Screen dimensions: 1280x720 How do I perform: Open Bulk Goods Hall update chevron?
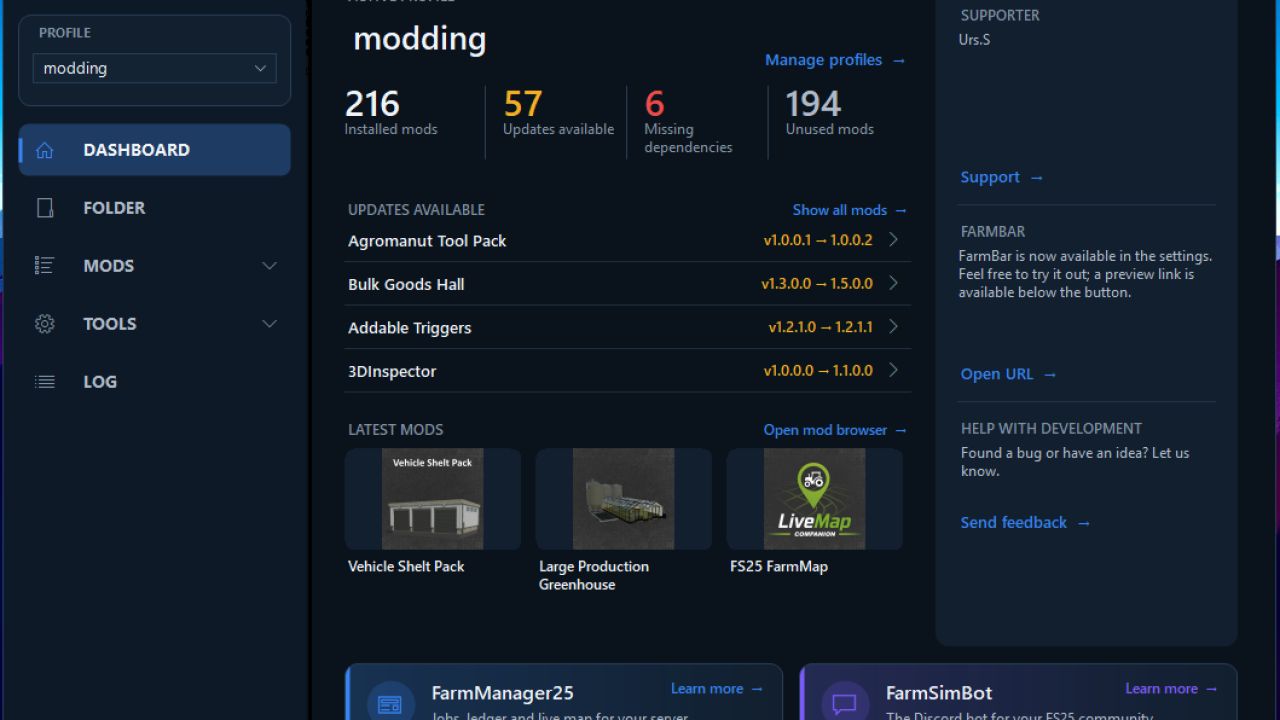click(x=893, y=283)
